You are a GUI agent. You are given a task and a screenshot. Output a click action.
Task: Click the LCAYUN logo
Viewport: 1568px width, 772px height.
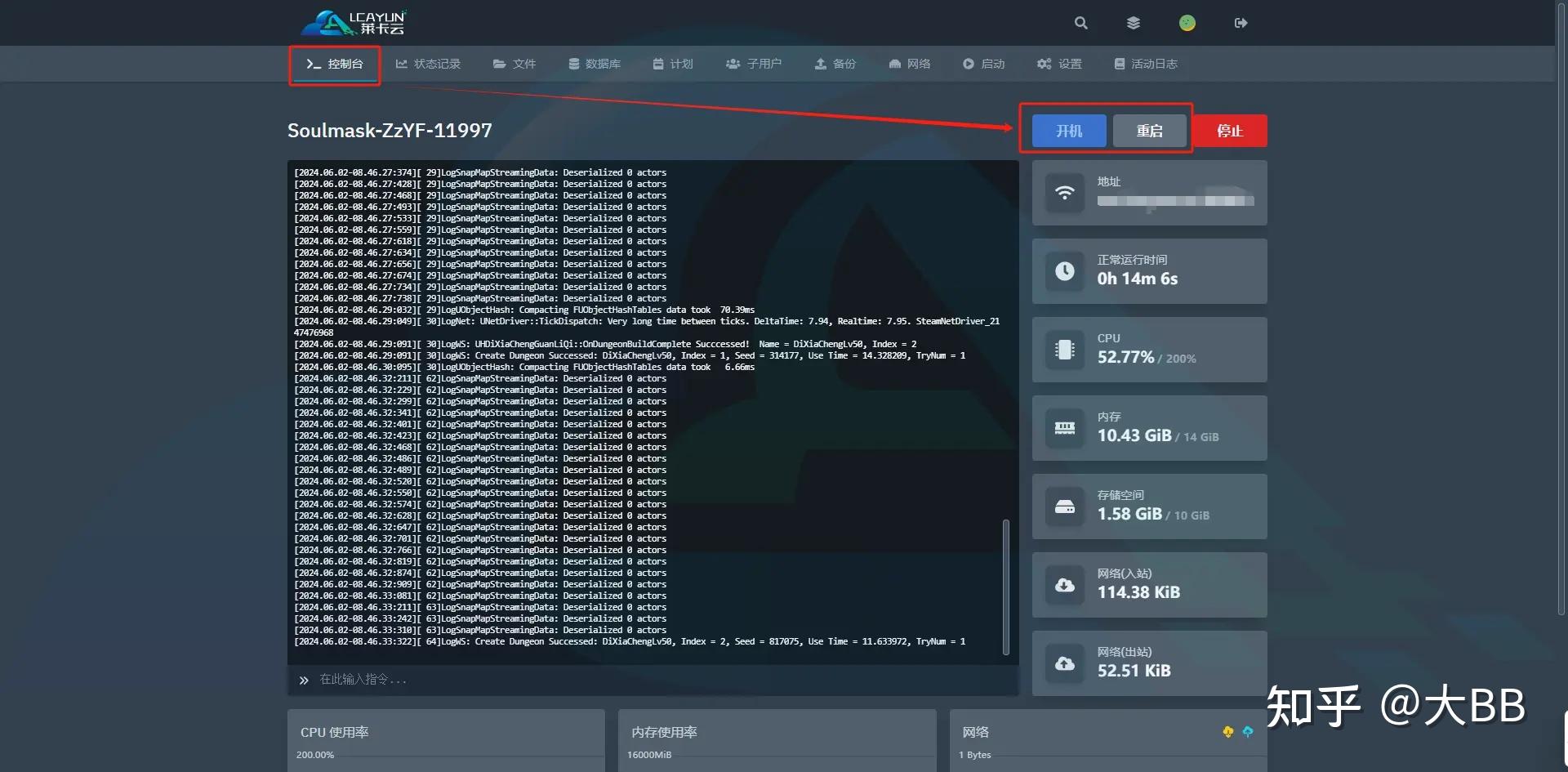tap(354, 23)
